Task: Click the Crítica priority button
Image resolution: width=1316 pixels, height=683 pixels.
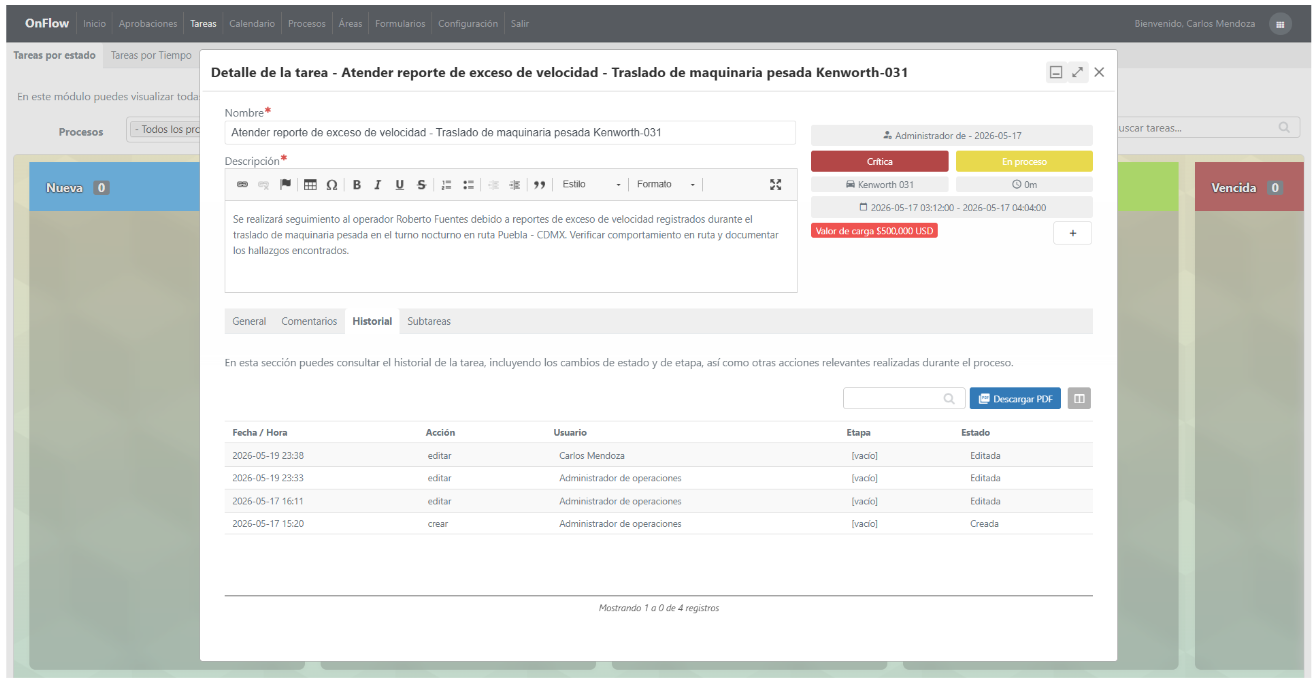Action: (880, 161)
